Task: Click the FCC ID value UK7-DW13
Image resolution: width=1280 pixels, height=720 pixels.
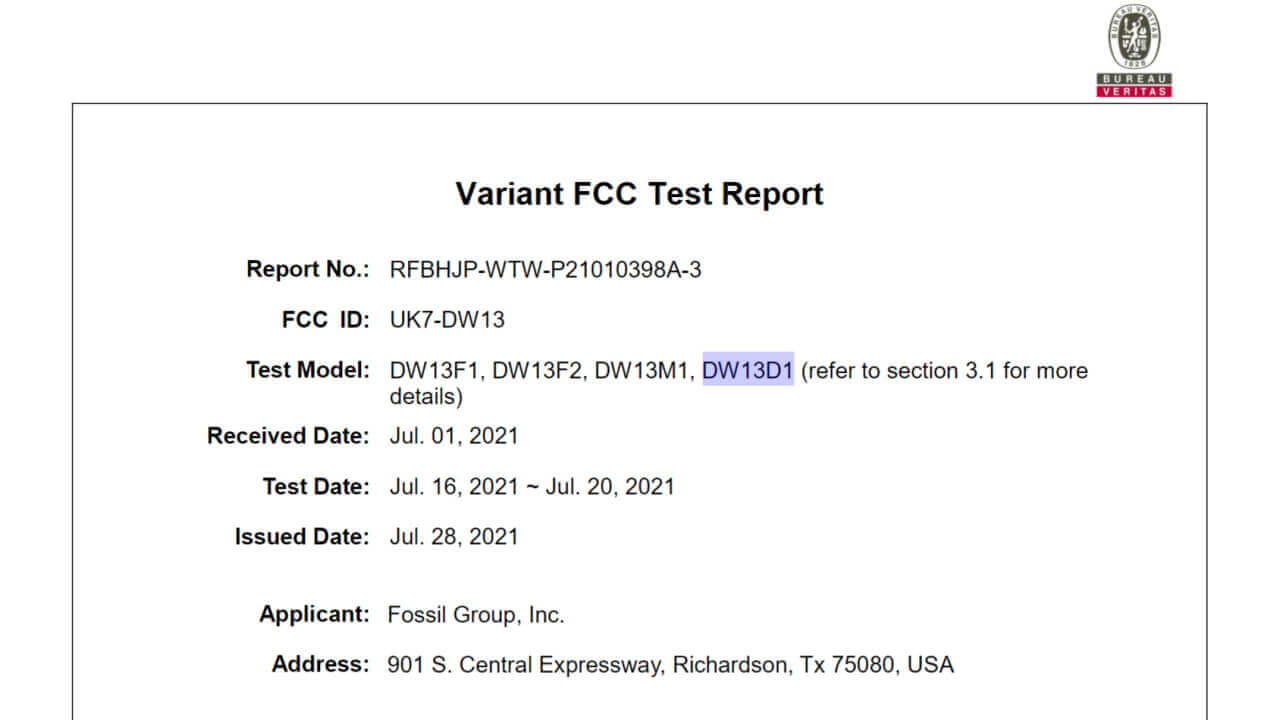Action: coord(447,320)
